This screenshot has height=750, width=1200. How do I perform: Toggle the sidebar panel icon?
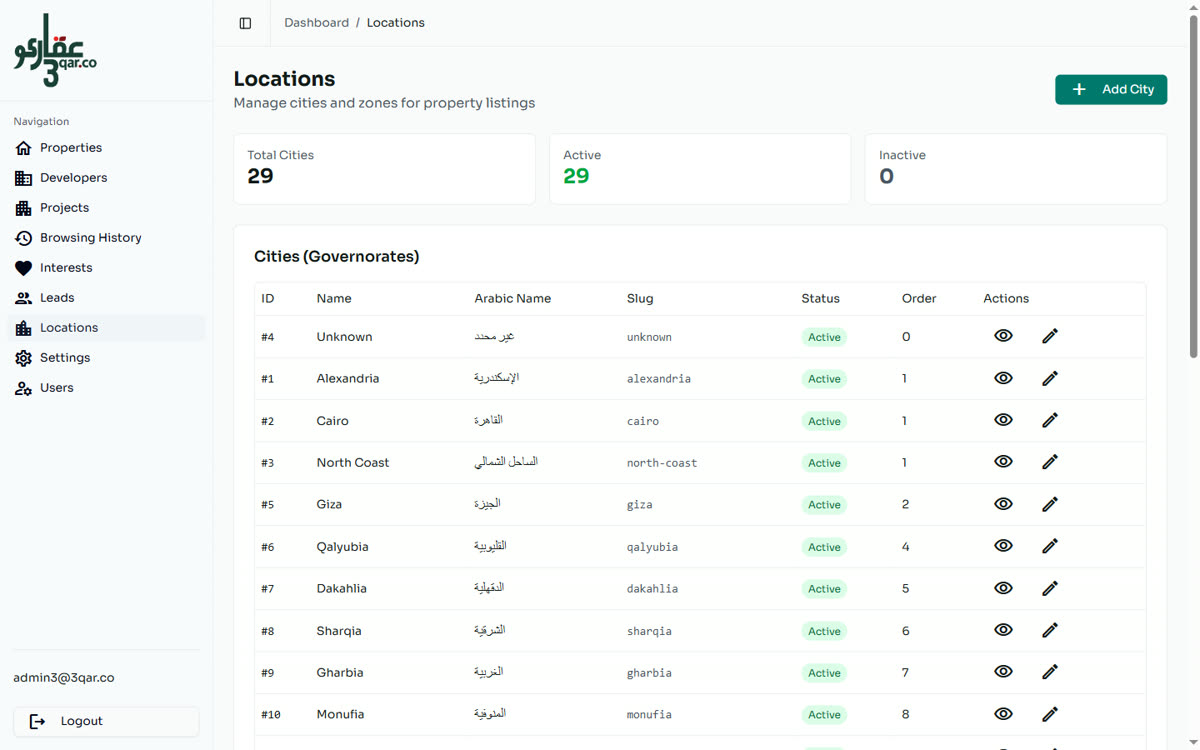coord(245,23)
